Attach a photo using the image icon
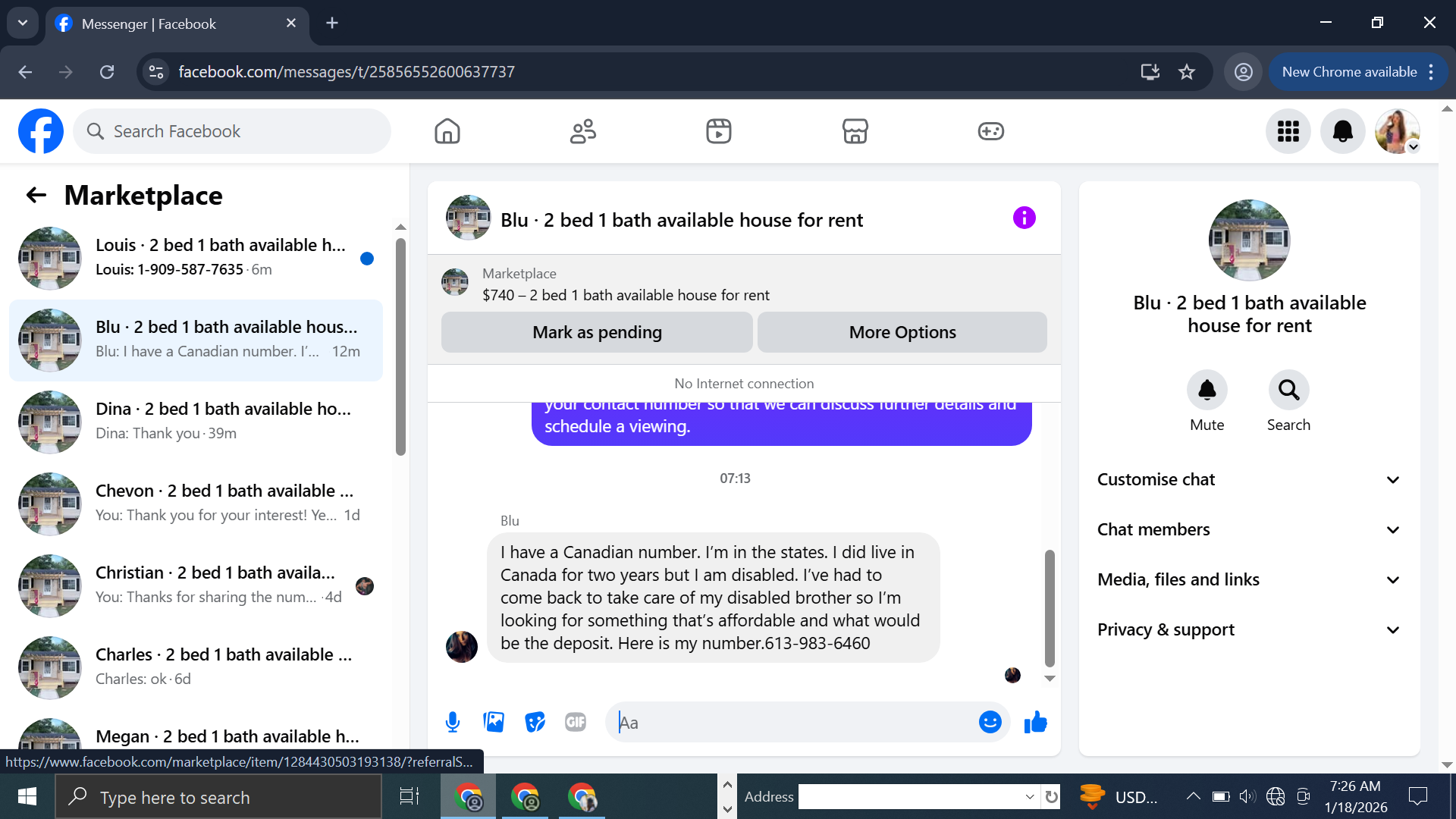 pyautogui.click(x=494, y=722)
